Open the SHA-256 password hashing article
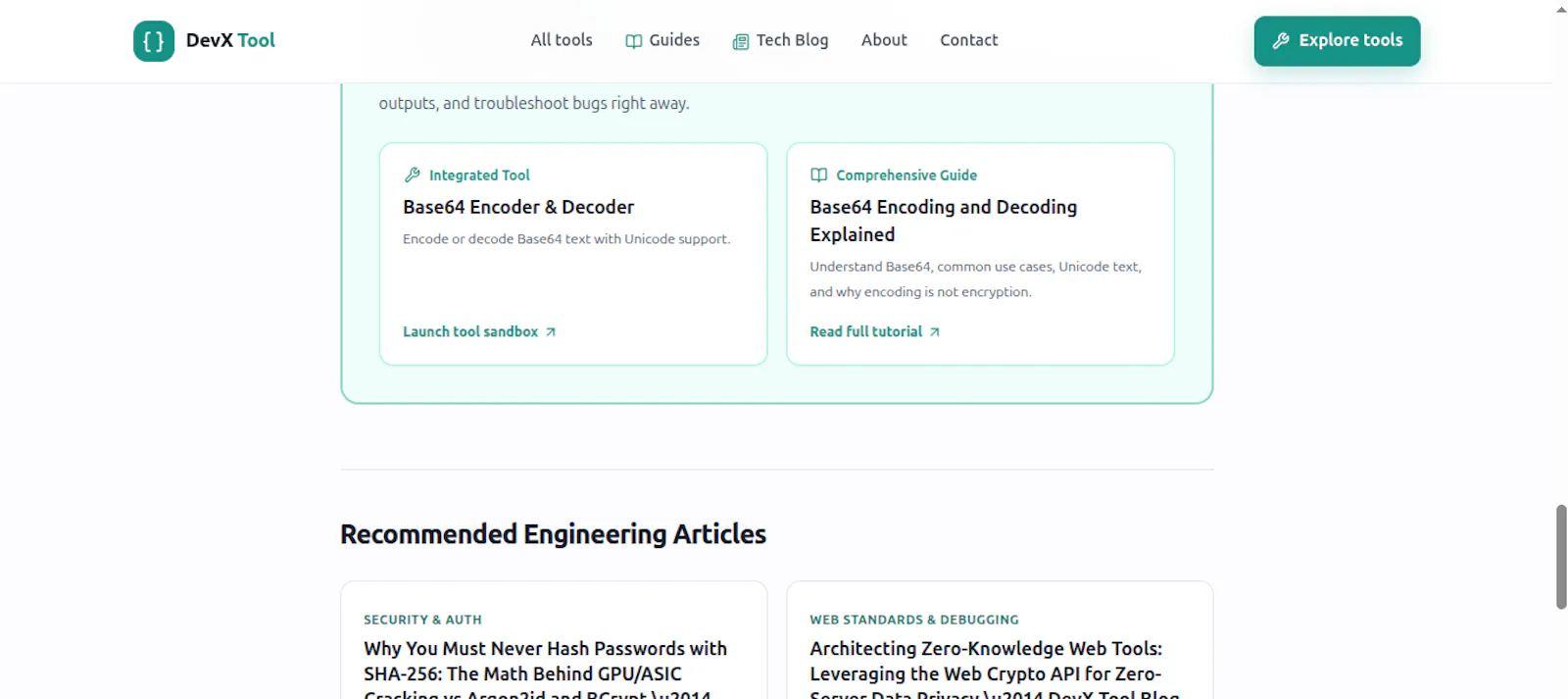 point(546,672)
